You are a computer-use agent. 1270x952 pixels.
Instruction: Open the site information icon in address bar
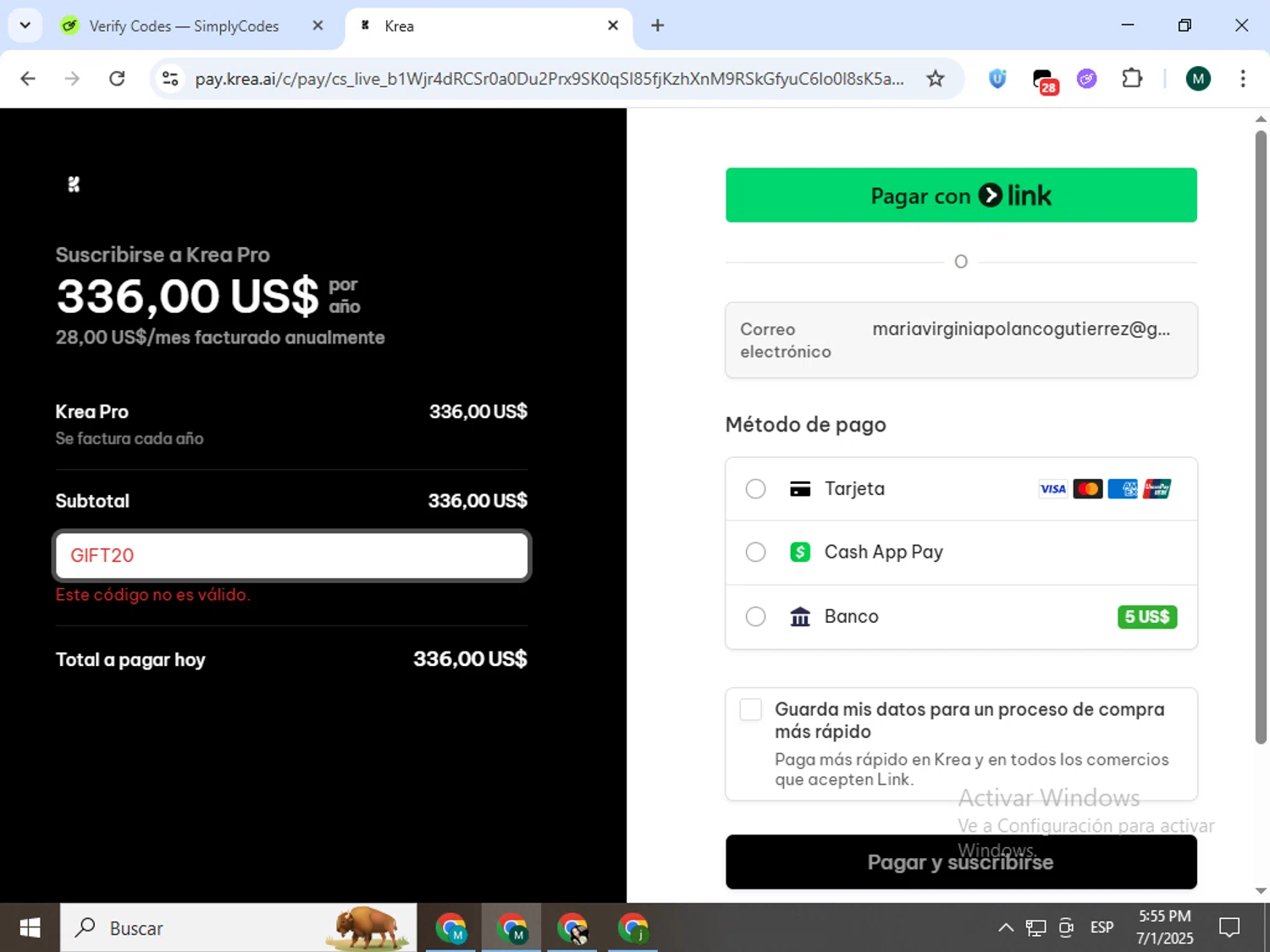click(170, 79)
